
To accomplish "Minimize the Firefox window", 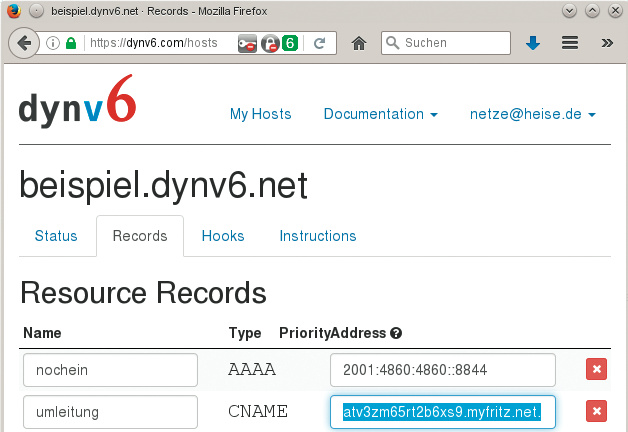I will [569, 11].
